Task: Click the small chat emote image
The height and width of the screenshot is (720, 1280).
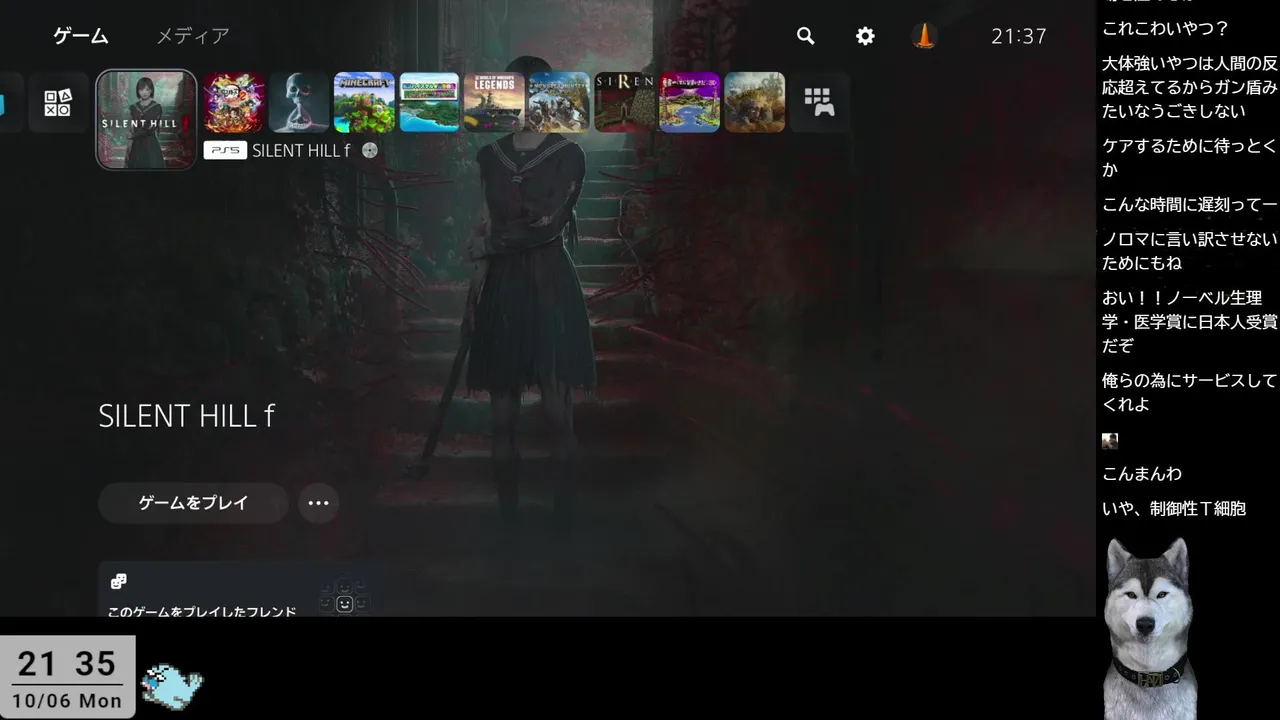Action: (1110, 440)
